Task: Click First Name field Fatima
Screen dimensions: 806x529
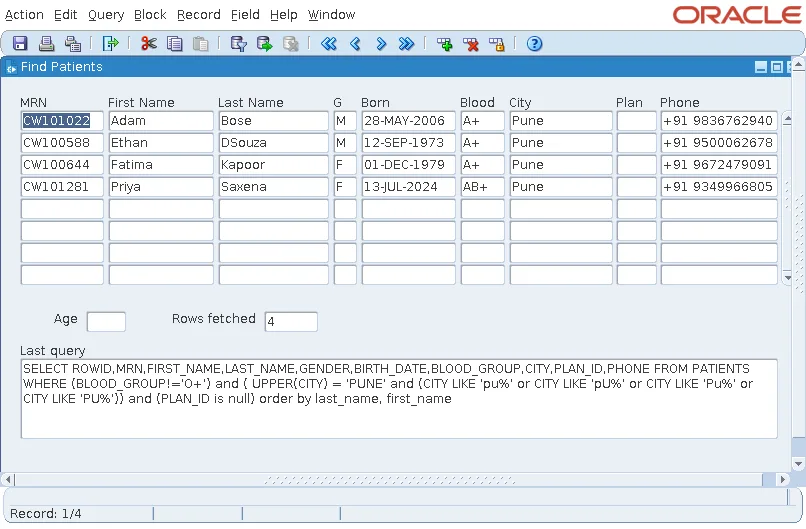Action: (x=161, y=165)
